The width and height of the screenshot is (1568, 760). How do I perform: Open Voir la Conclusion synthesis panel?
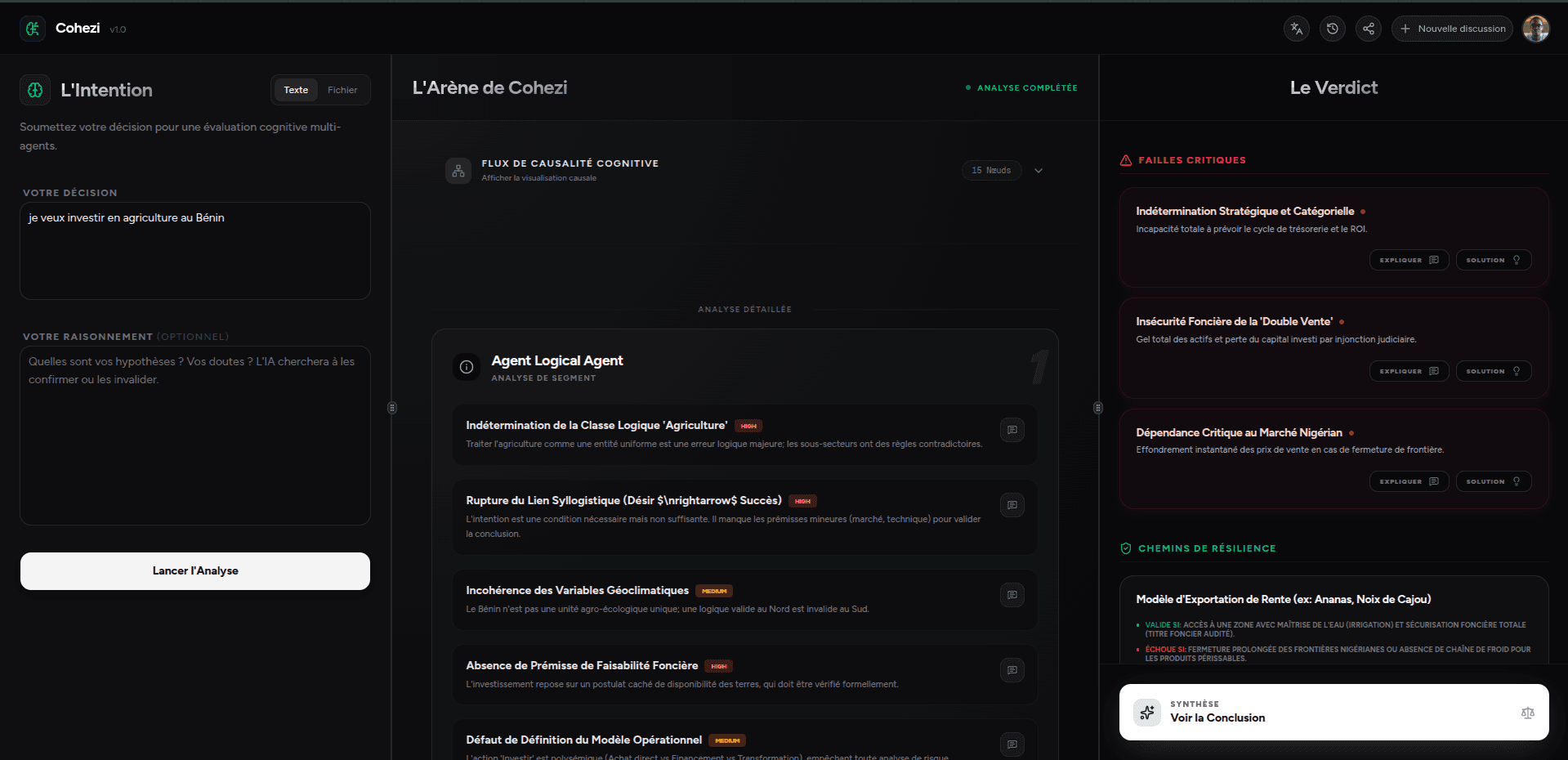1333,713
